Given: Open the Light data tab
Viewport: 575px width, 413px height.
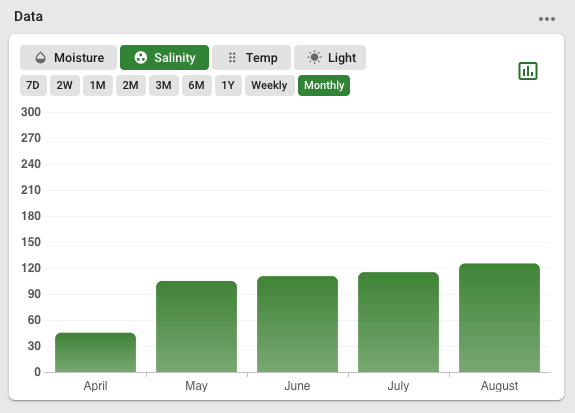Looking at the screenshot, I should point(330,58).
